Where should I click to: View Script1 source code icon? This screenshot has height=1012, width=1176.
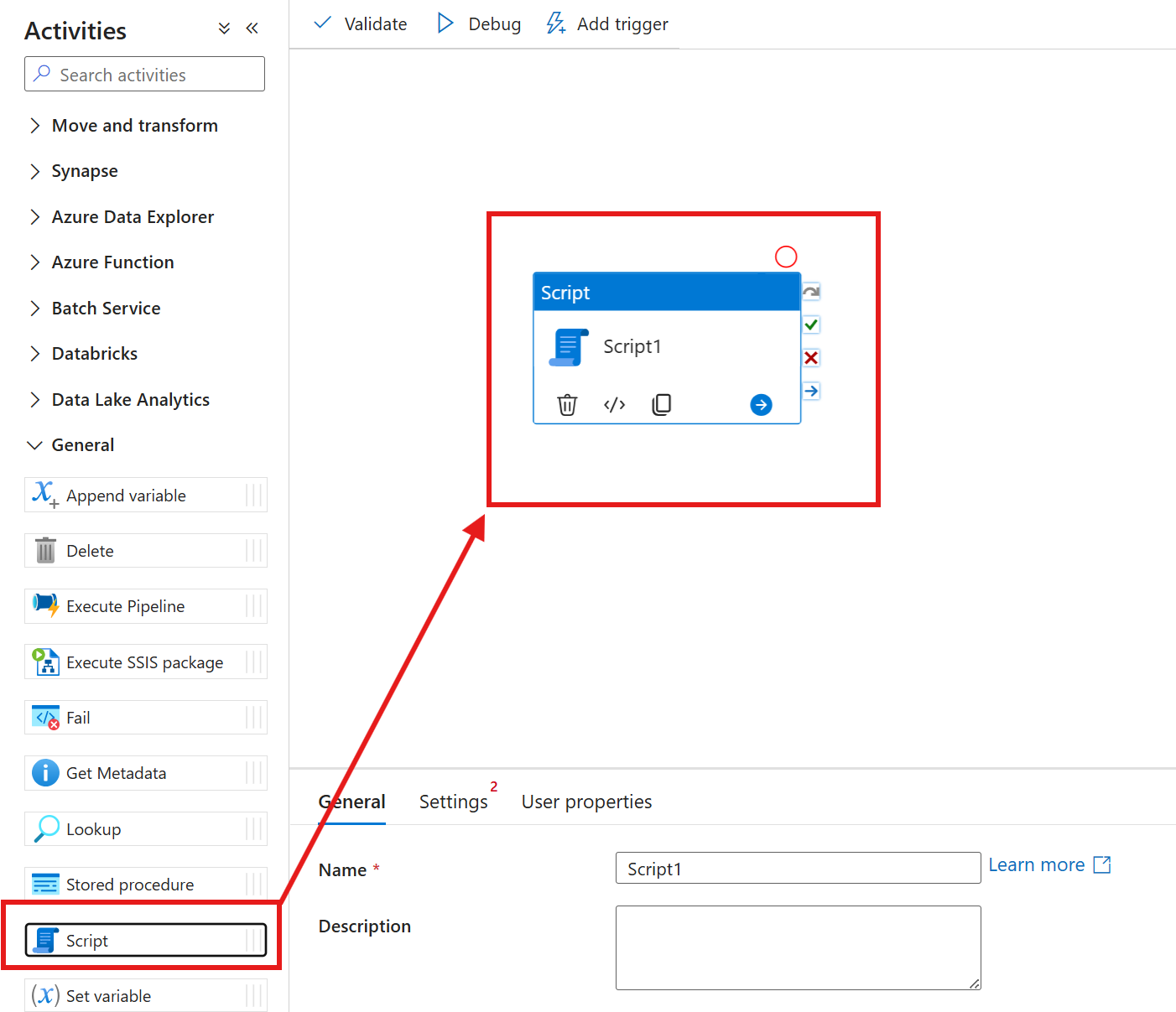(x=615, y=405)
